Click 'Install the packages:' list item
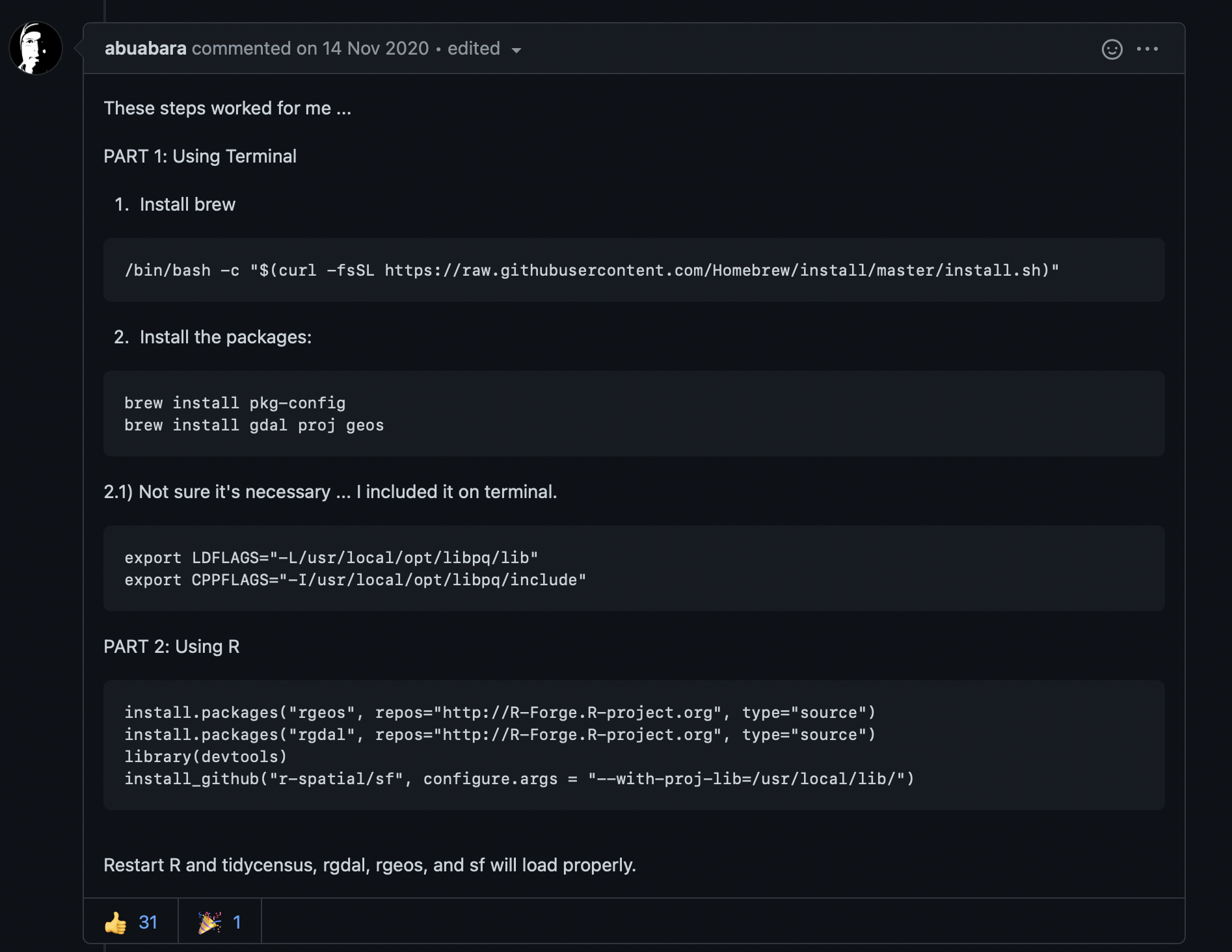 [226, 337]
